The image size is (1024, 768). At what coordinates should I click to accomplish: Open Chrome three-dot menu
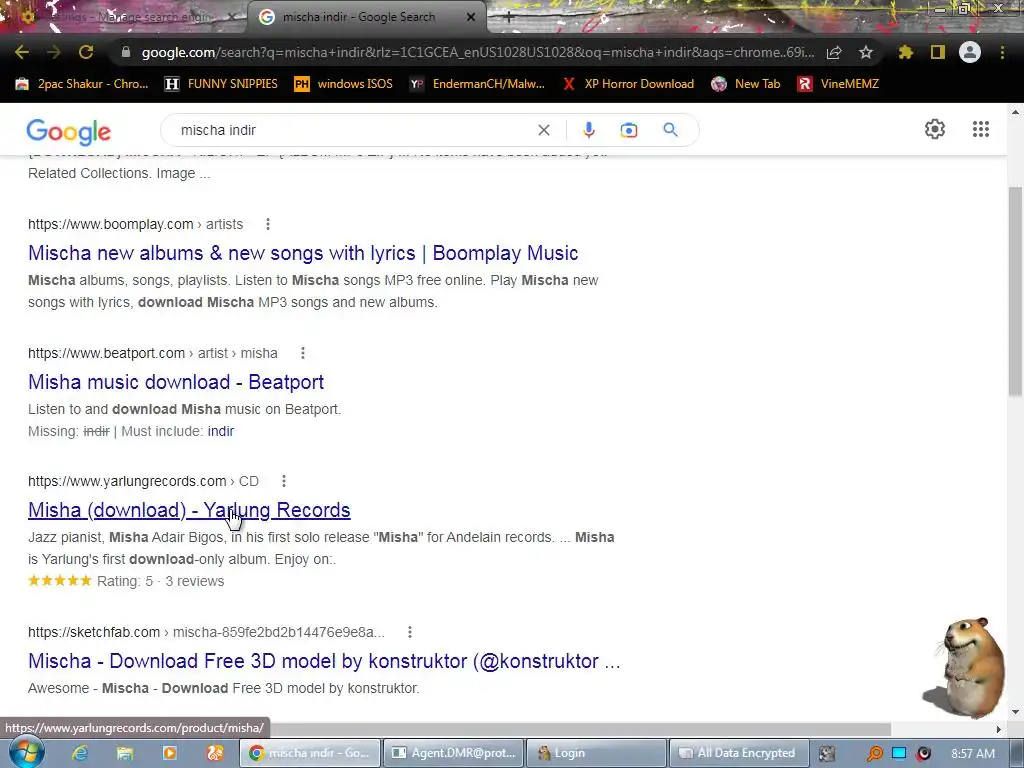coord(1002,52)
